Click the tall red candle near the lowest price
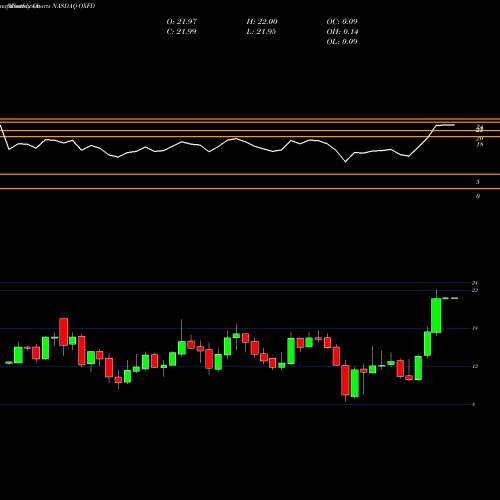The height and width of the screenshot is (500, 500). point(345,380)
